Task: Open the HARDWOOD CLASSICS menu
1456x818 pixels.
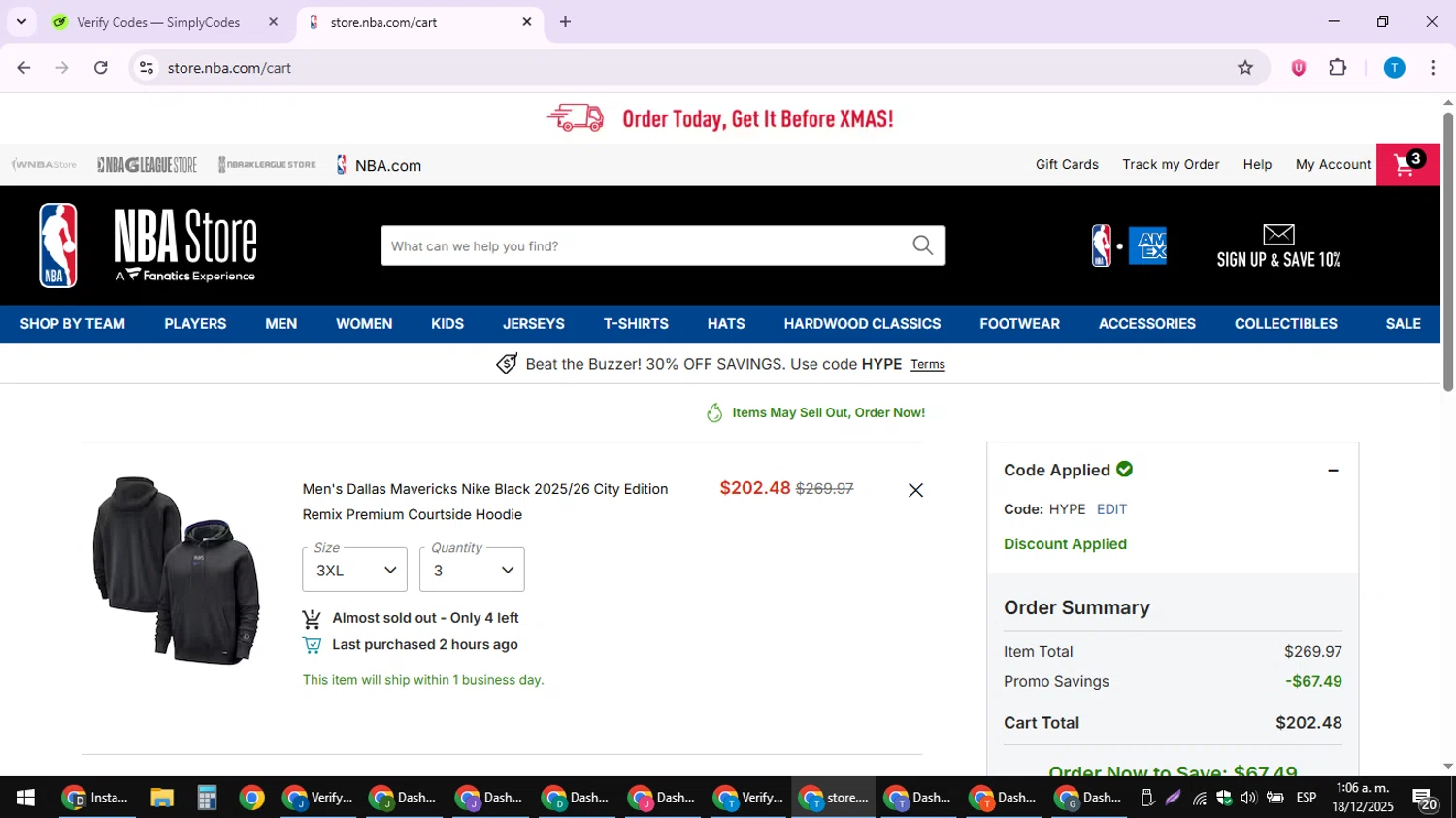Action: click(x=862, y=324)
